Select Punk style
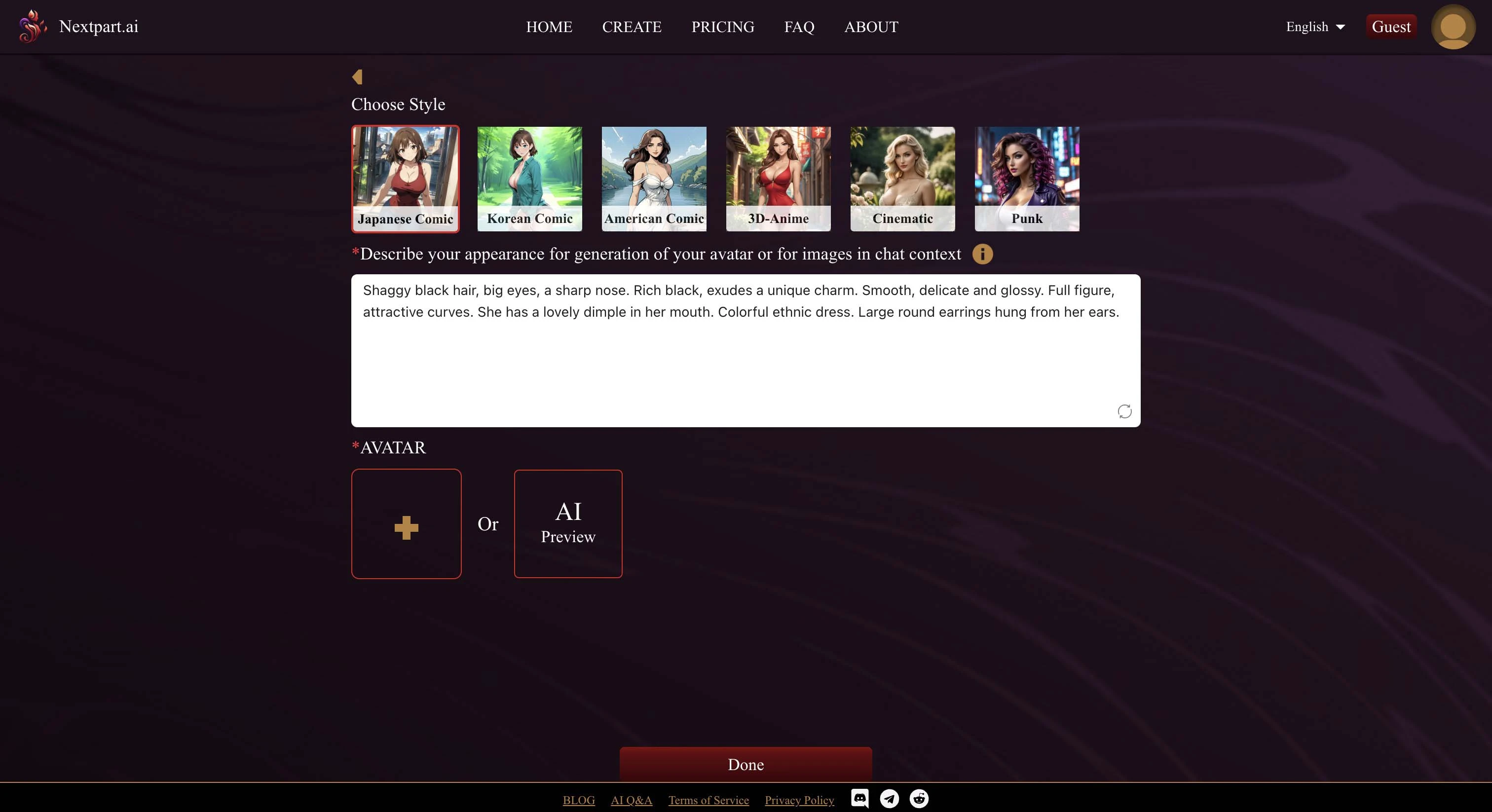Image resolution: width=1492 pixels, height=812 pixels. (1027, 179)
